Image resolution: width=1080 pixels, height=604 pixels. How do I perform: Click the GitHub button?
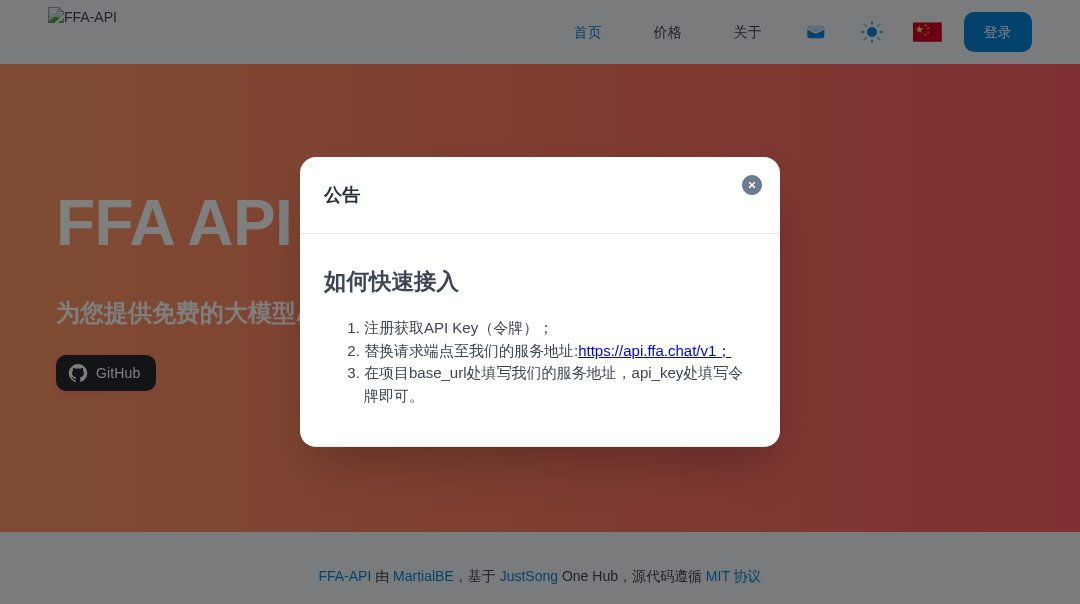pos(106,373)
